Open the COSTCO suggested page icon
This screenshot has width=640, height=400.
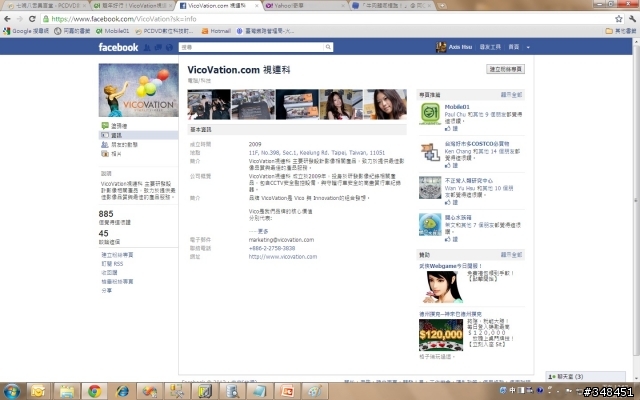pyautogui.click(x=430, y=151)
